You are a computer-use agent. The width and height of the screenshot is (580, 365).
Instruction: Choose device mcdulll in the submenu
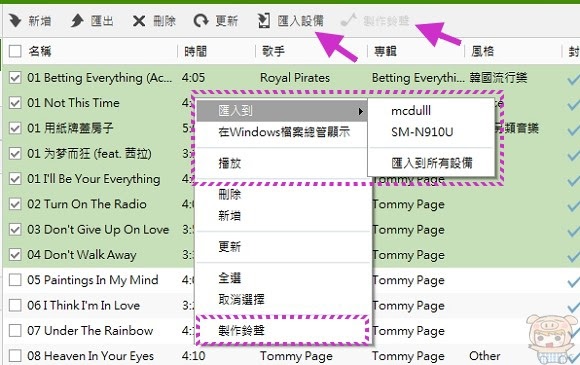pyautogui.click(x=411, y=111)
